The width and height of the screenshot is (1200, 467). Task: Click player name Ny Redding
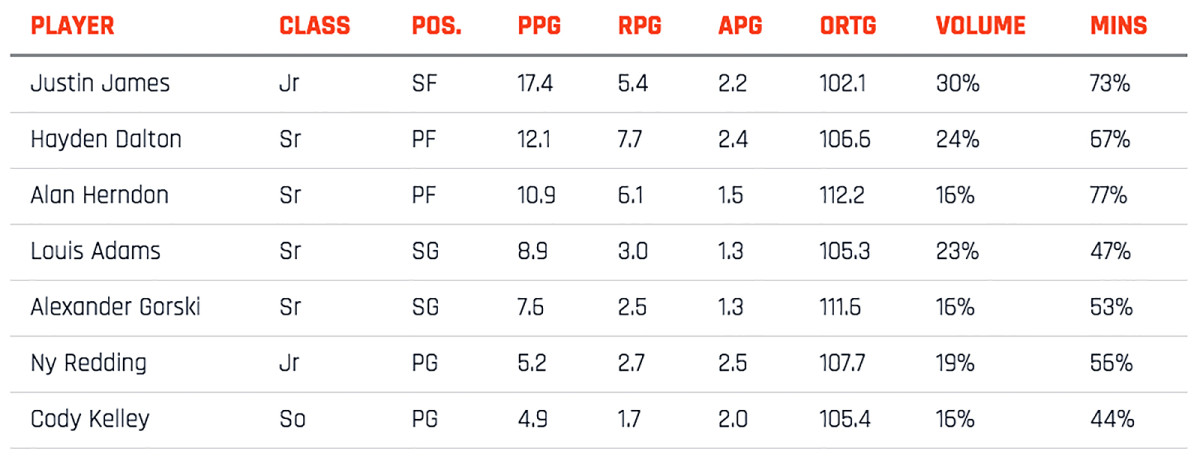click(x=88, y=362)
